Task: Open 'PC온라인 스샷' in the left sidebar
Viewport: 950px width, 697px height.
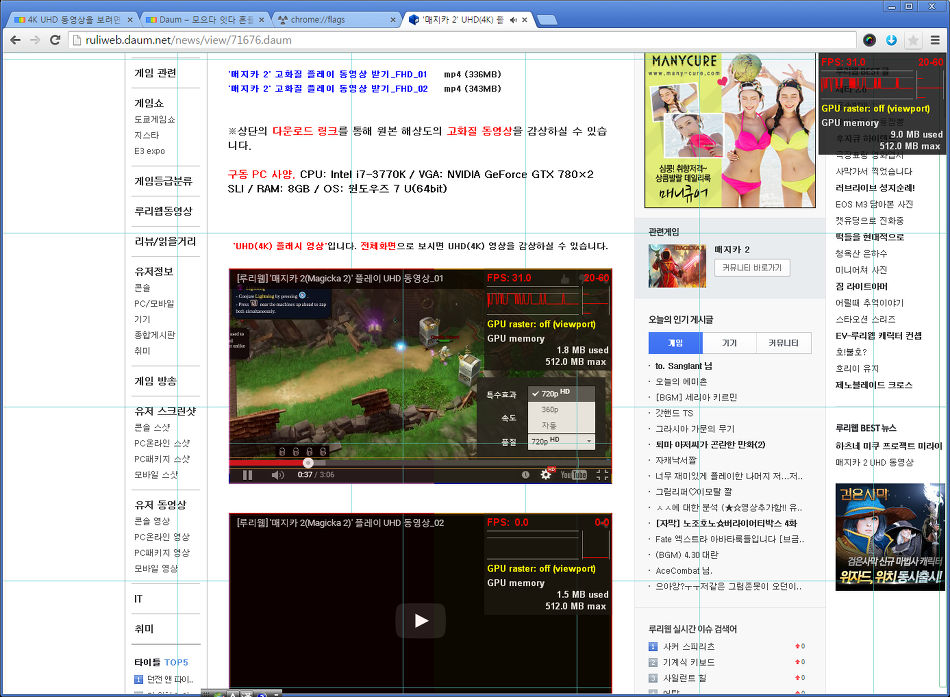Action: 162,443
